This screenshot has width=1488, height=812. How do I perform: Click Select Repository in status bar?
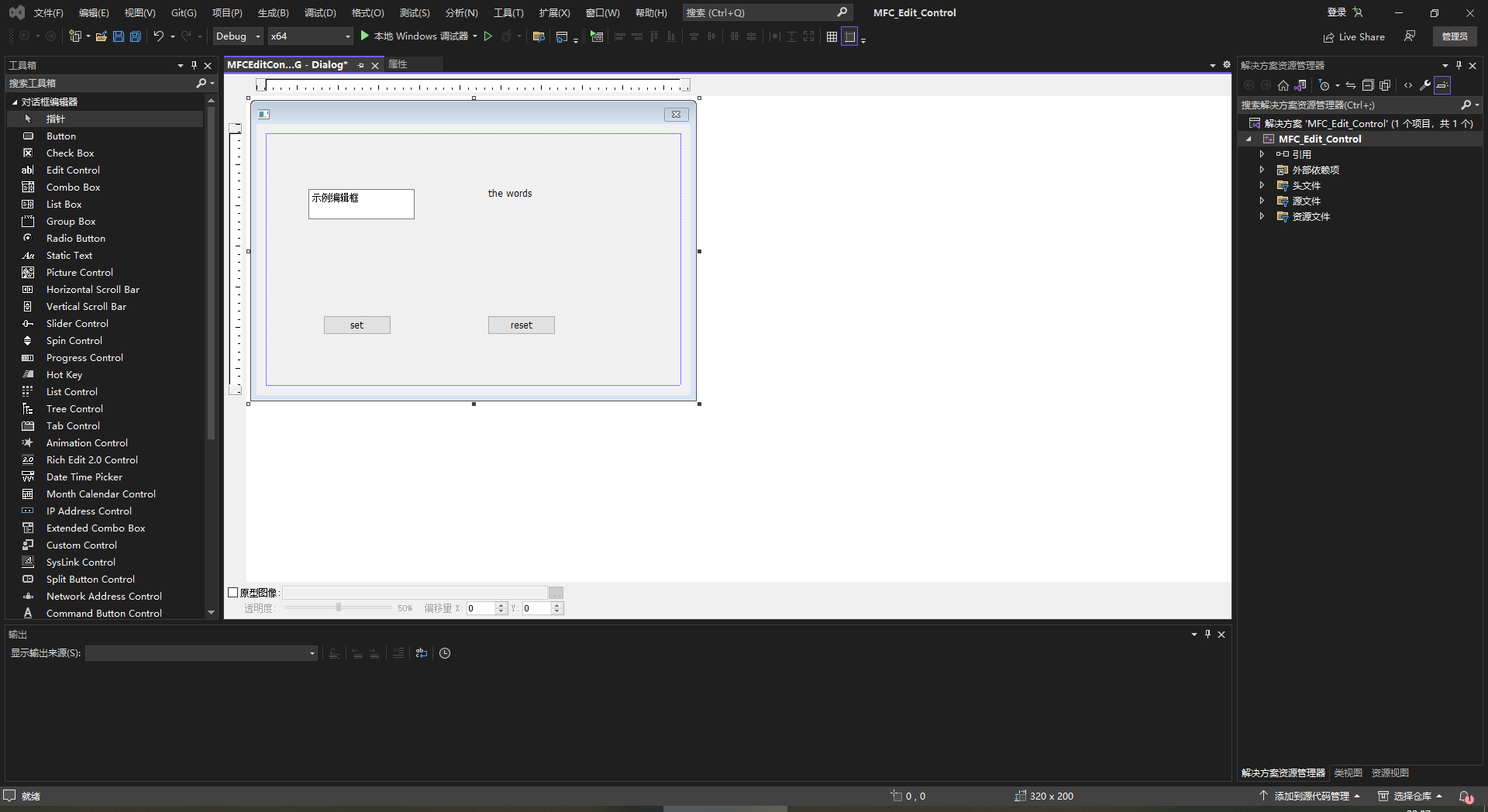click(1410, 796)
